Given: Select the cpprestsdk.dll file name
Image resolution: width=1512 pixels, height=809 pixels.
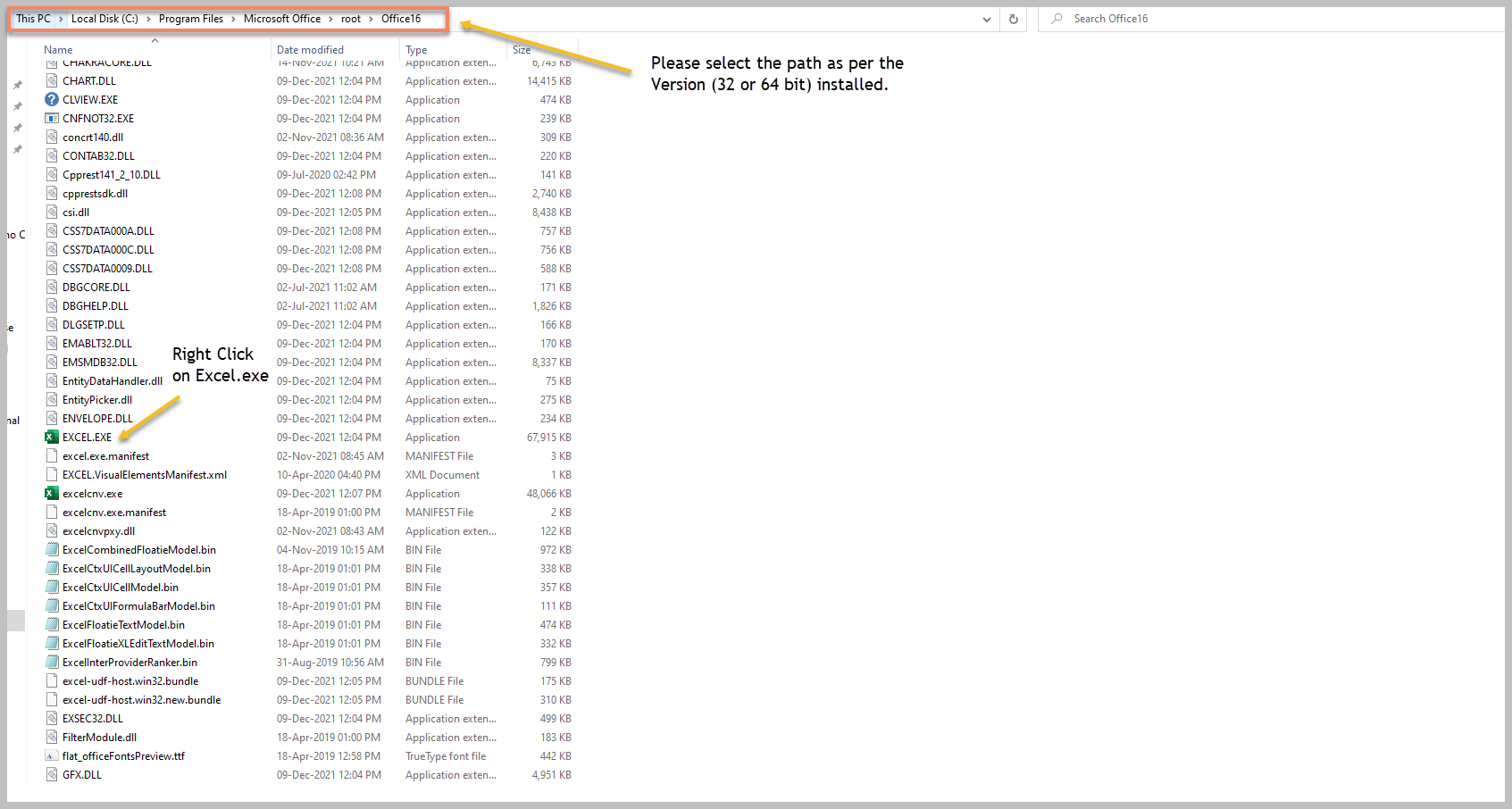Looking at the screenshot, I should (95, 194).
